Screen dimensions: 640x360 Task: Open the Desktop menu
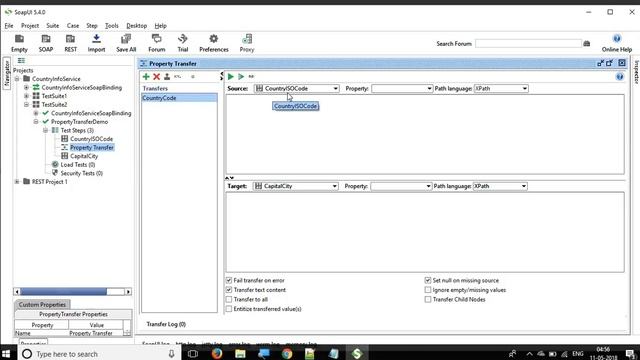(136, 26)
